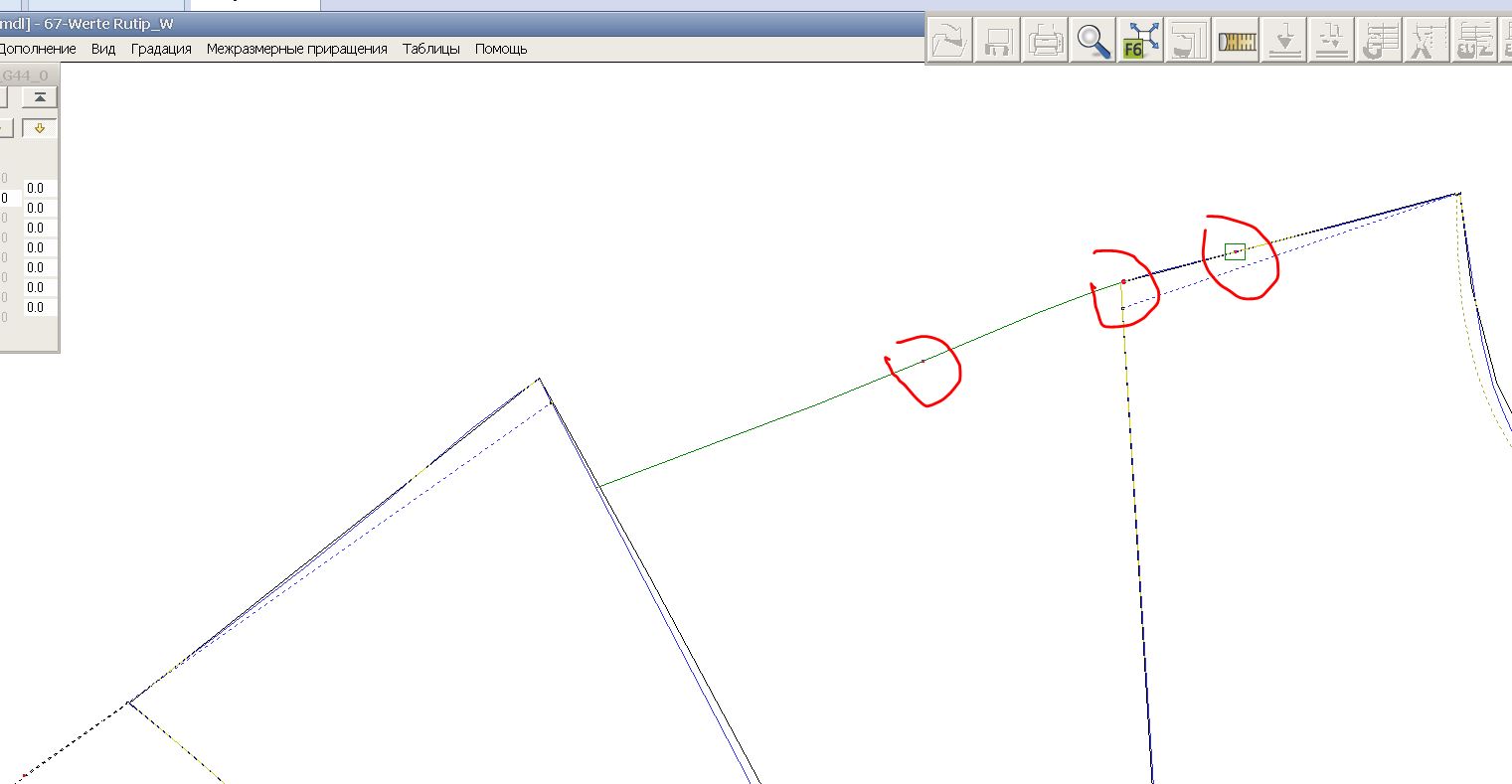
Task: Open the Градация menu
Action: [x=161, y=49]
